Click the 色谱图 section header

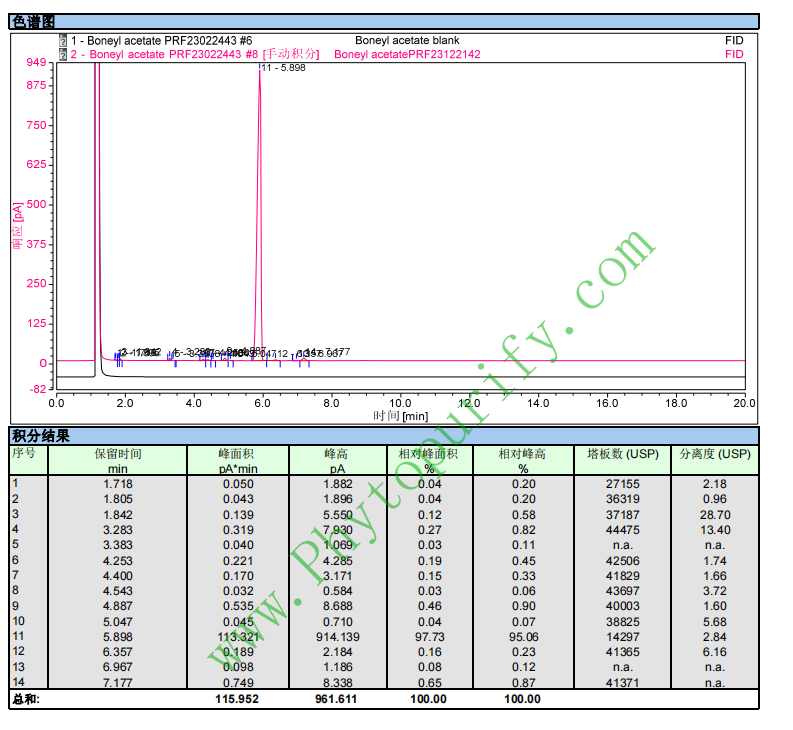[33, 21]
